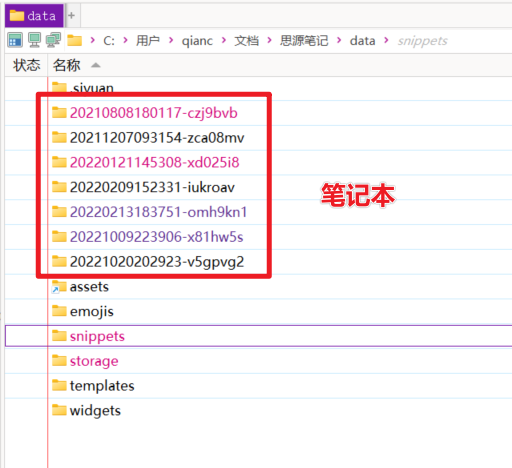
Task: Click the 状态 column header
Action: tap(26, 65)
